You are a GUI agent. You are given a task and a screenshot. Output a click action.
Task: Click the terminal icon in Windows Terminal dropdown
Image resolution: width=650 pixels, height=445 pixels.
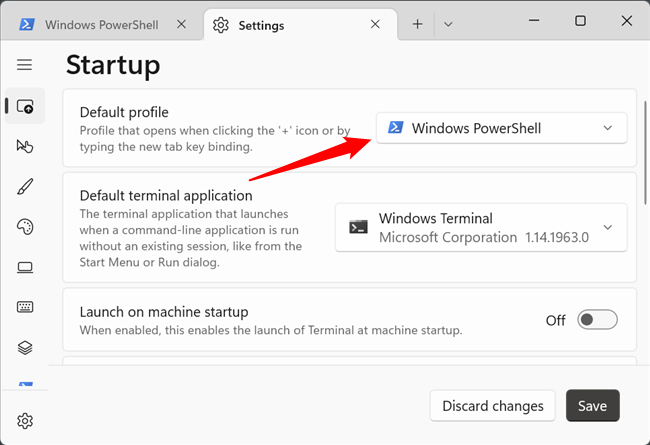[358, 227]
